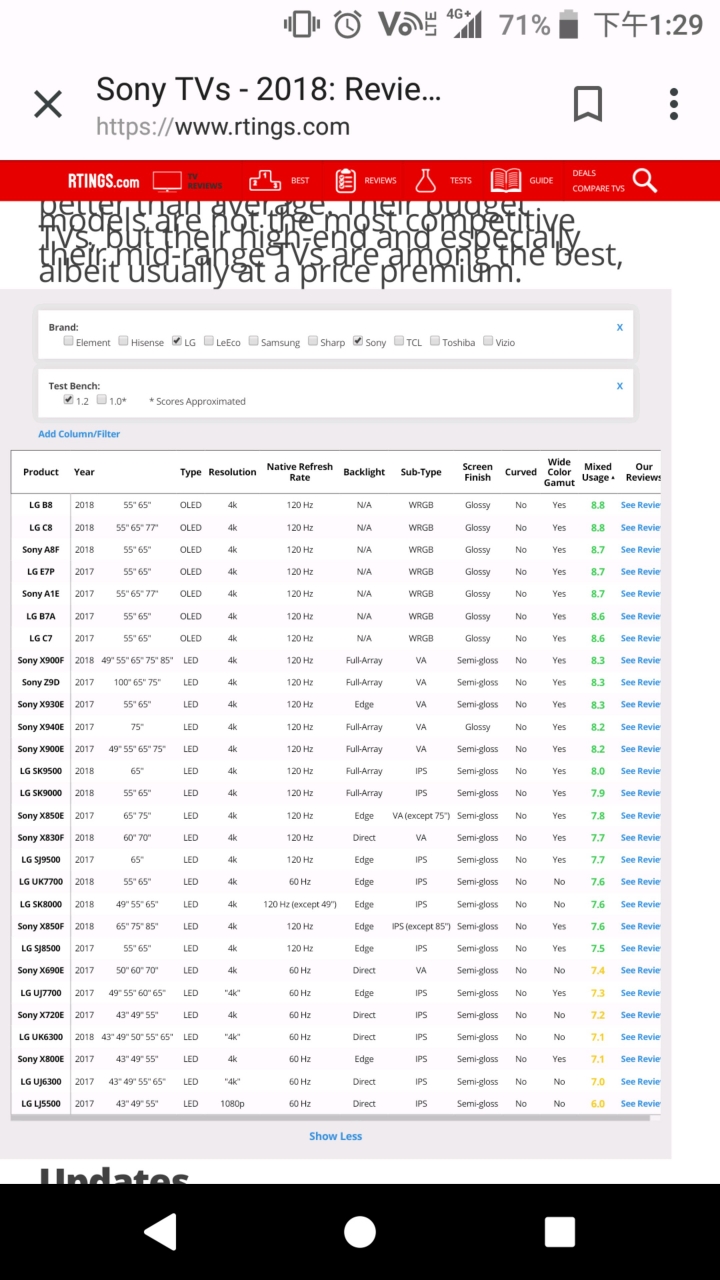The image size is (720, 1280).
Task: Remove the Brand filter with X
Action: [620, 327]
